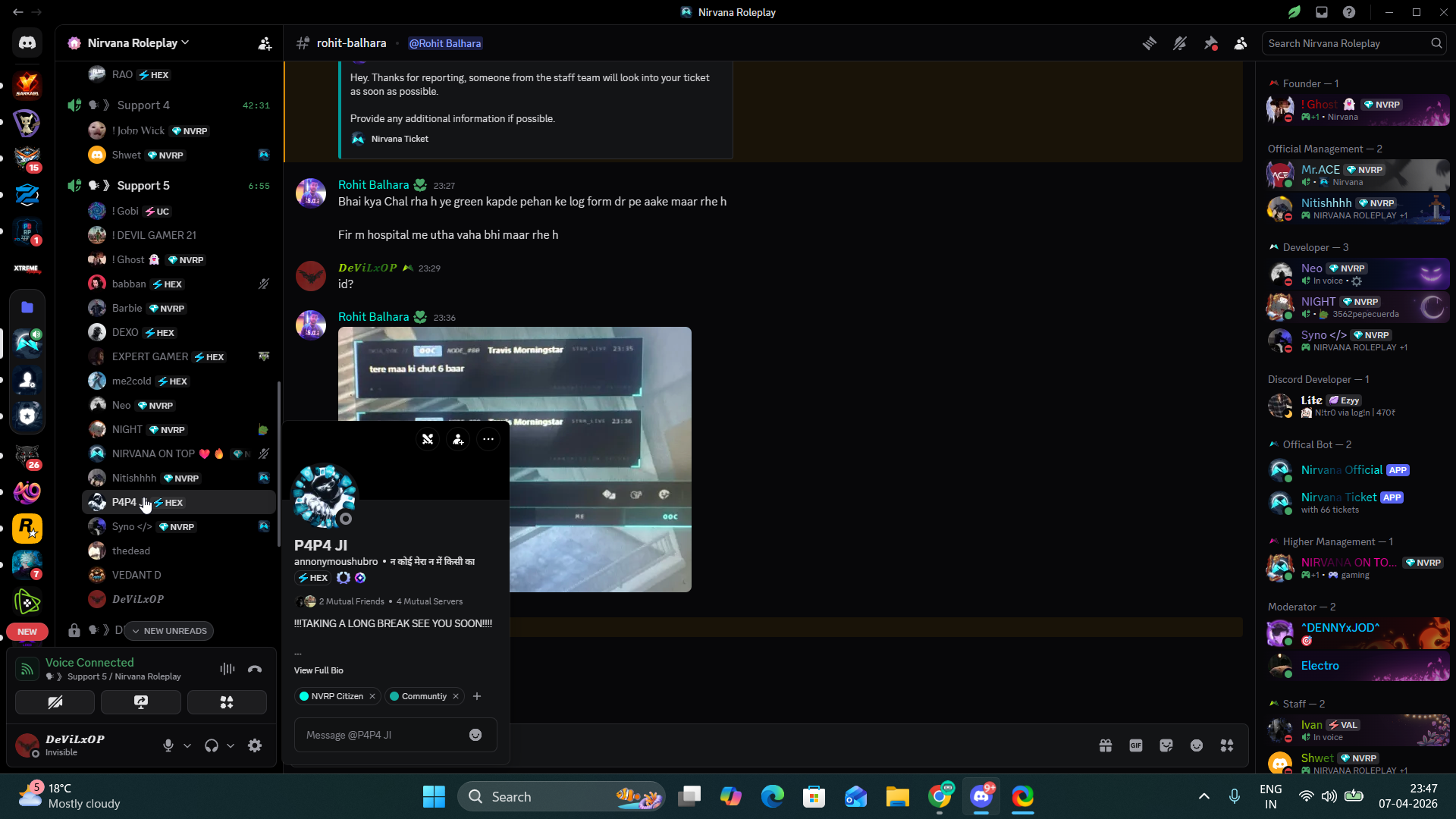Screen dimensions: 1456x819
Task: Open server folder icon in sidebar
Action: [x=27, y=307]
